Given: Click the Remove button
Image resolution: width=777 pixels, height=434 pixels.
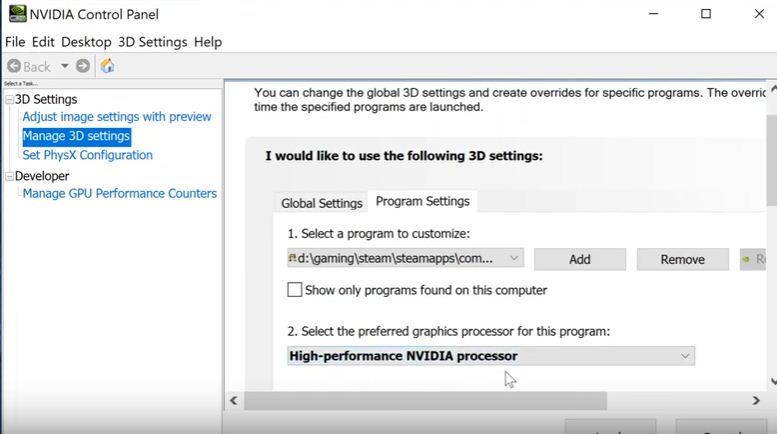Looking at the screenshot, I should 683,259.
